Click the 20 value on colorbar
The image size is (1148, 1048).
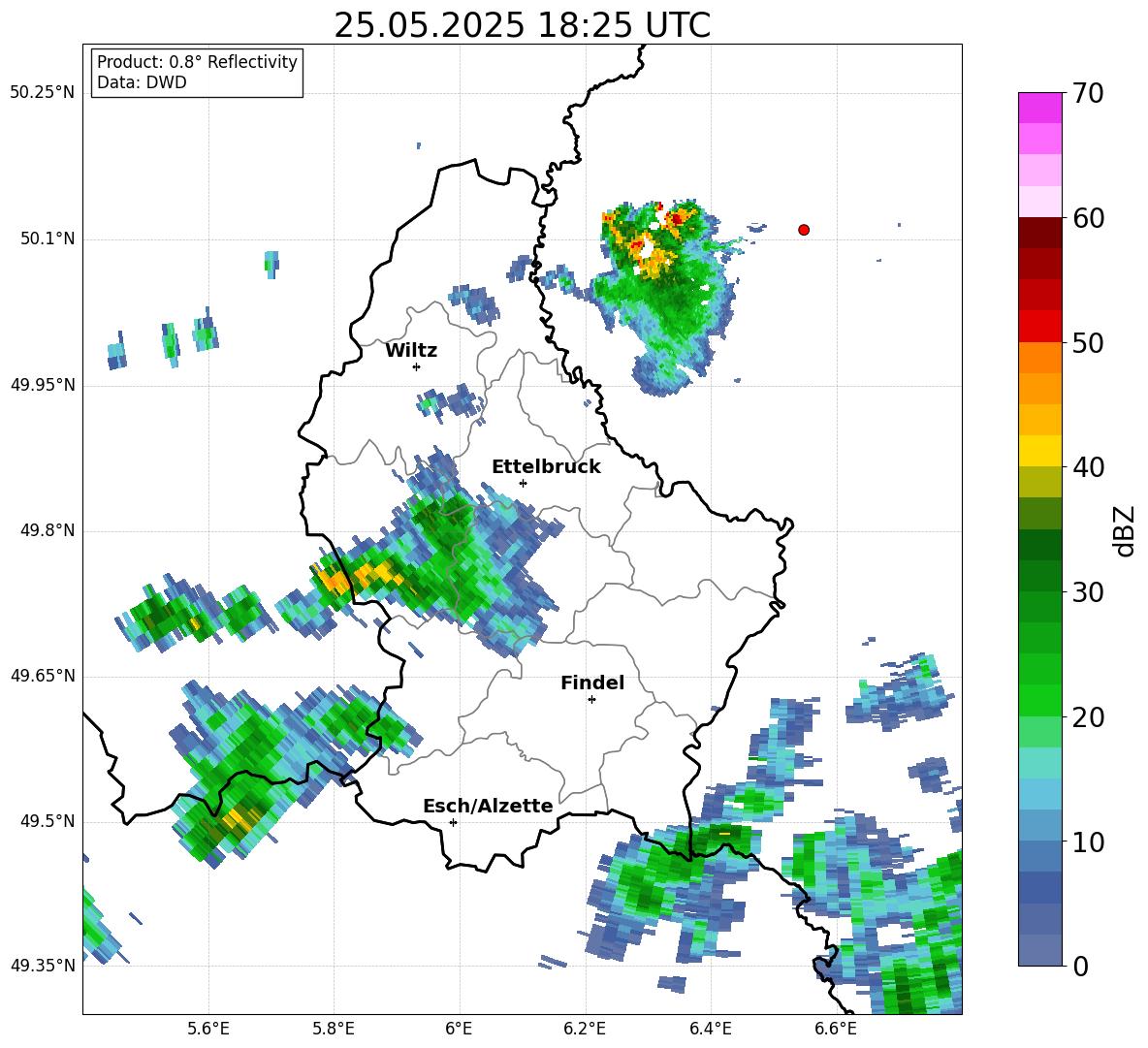(x=1088, y=717)
